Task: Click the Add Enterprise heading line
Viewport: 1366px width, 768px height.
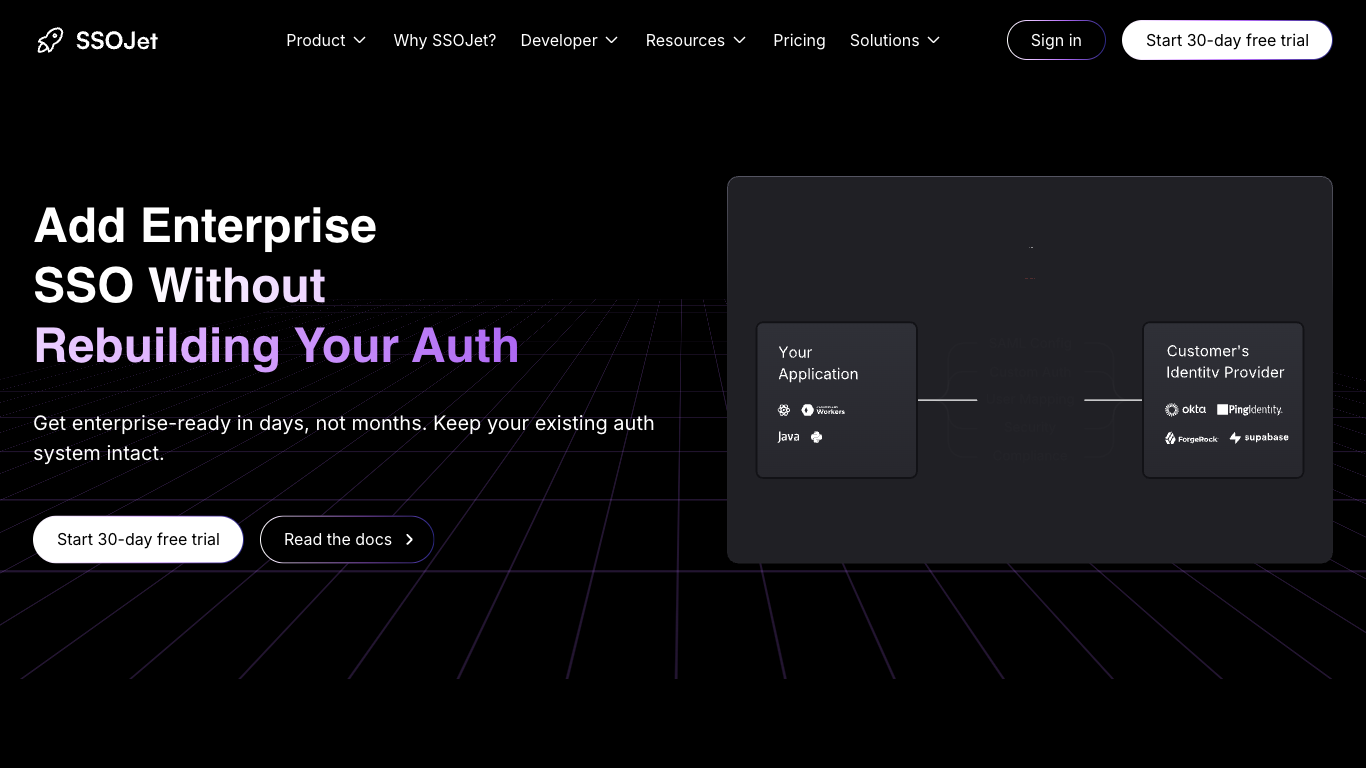Action: [205, 226]
